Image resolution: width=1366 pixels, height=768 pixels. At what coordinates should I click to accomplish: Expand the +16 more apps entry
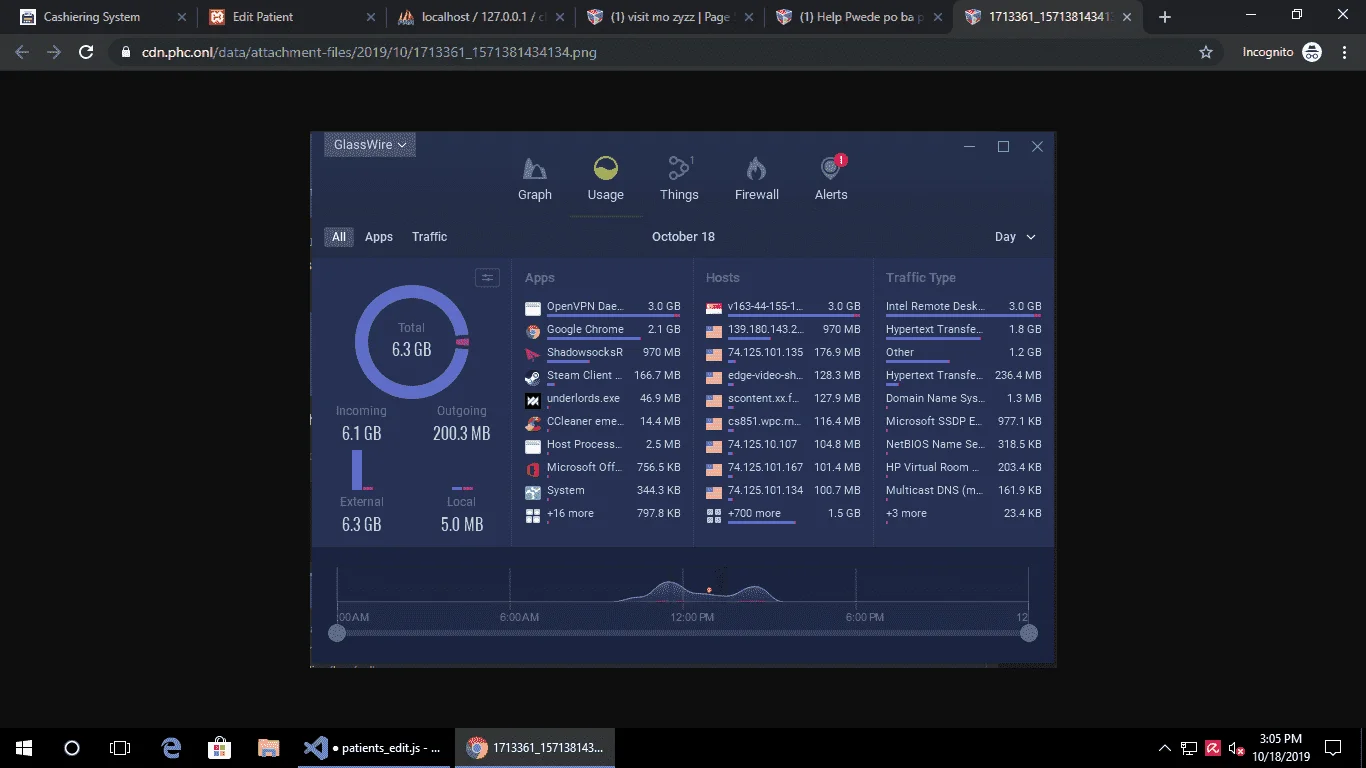(x=602, y=514)
